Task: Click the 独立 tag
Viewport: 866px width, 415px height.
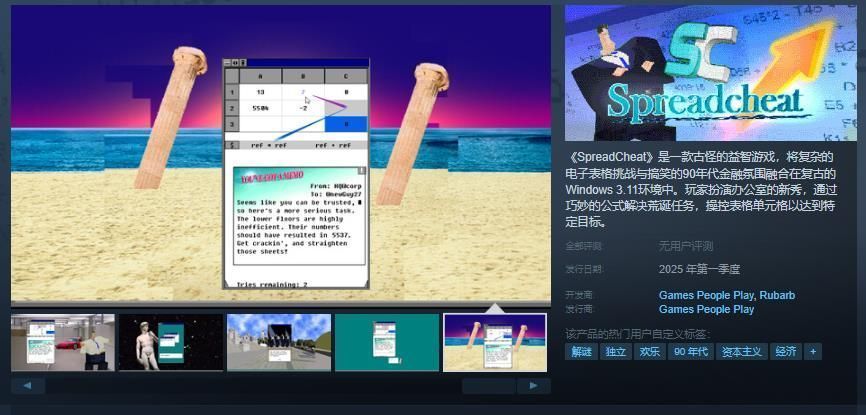Action: [616, 351]
